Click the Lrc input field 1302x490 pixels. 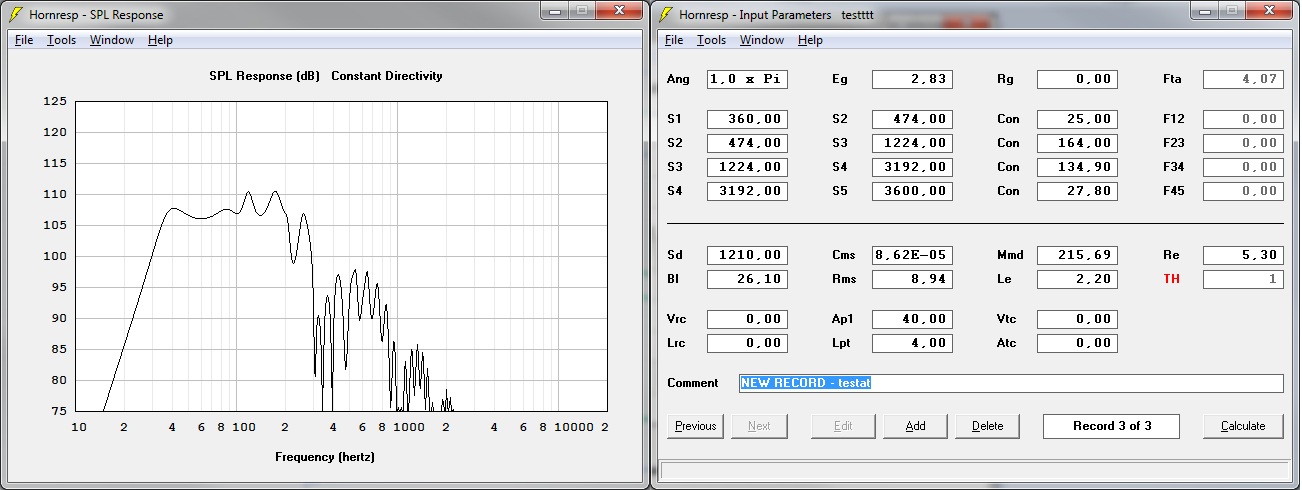(747, 343)
